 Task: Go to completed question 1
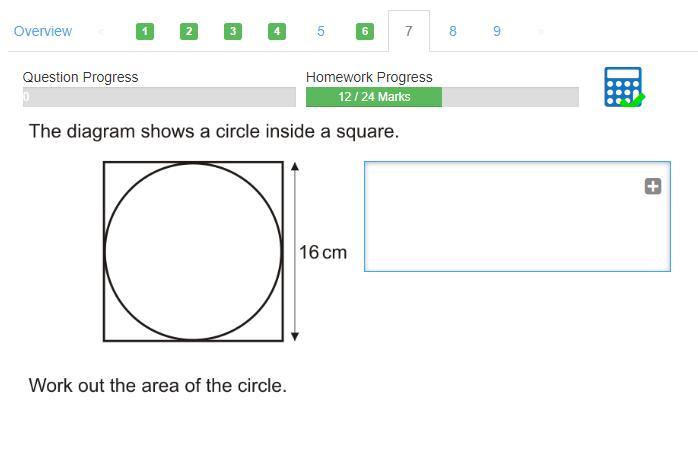(145, 31)
